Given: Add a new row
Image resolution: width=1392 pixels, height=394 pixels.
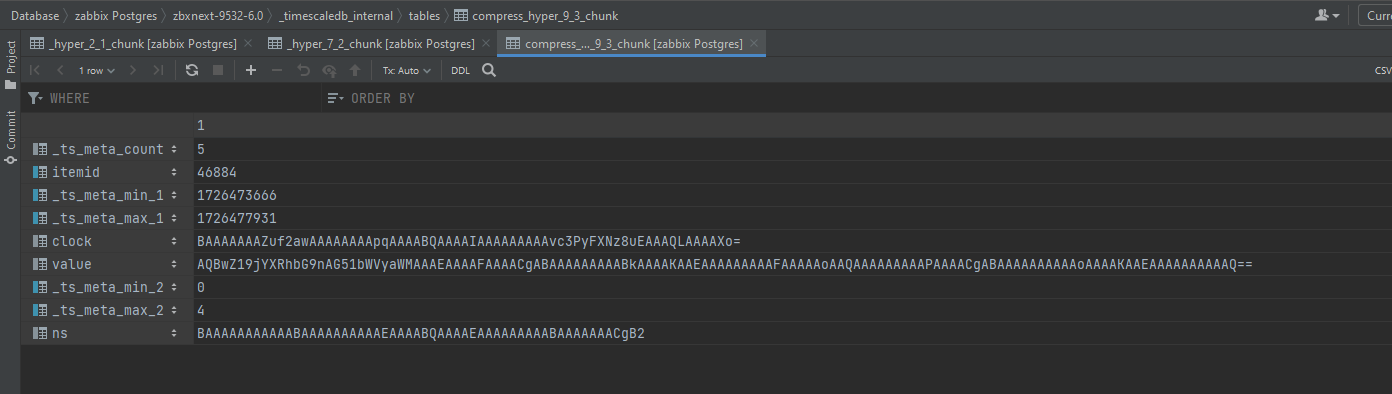Looking at the screenshot, I should (251, 70).
